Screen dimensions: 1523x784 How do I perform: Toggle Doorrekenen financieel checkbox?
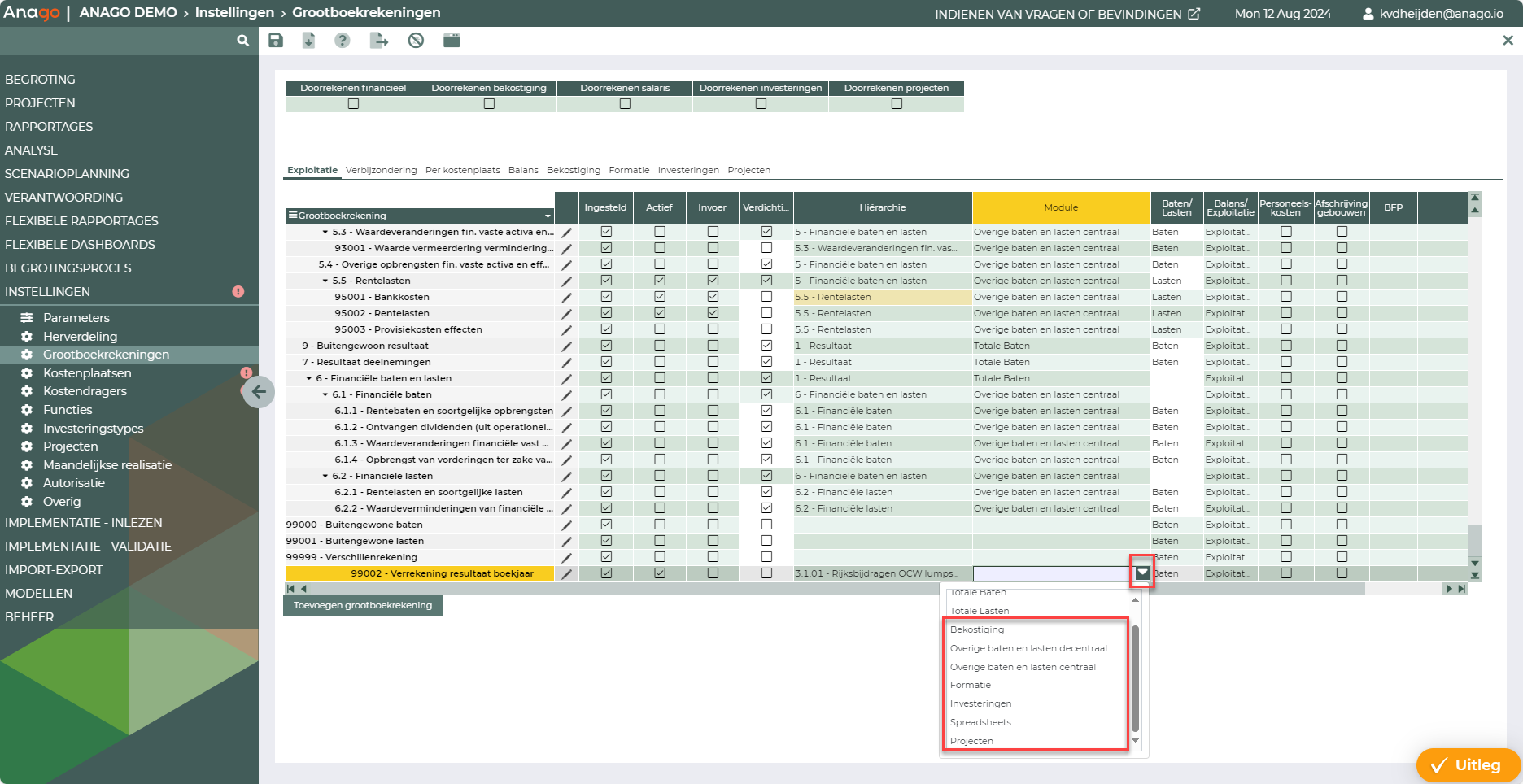click(353, 103)
